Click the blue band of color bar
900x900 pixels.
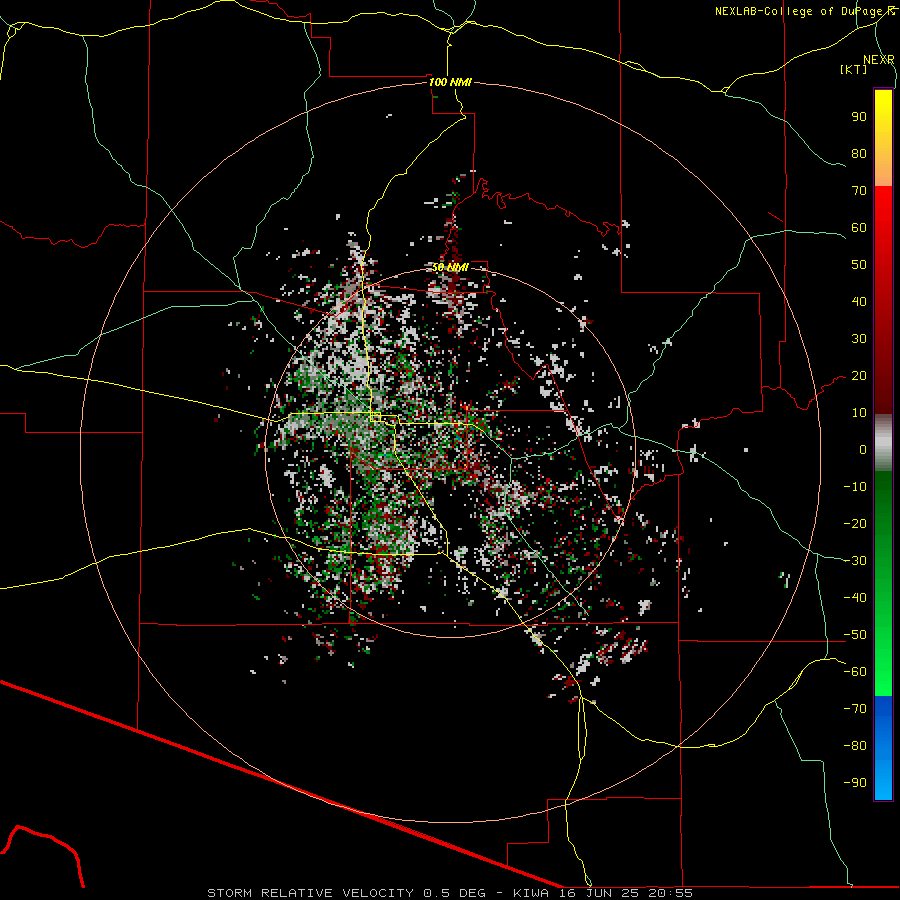883,747
